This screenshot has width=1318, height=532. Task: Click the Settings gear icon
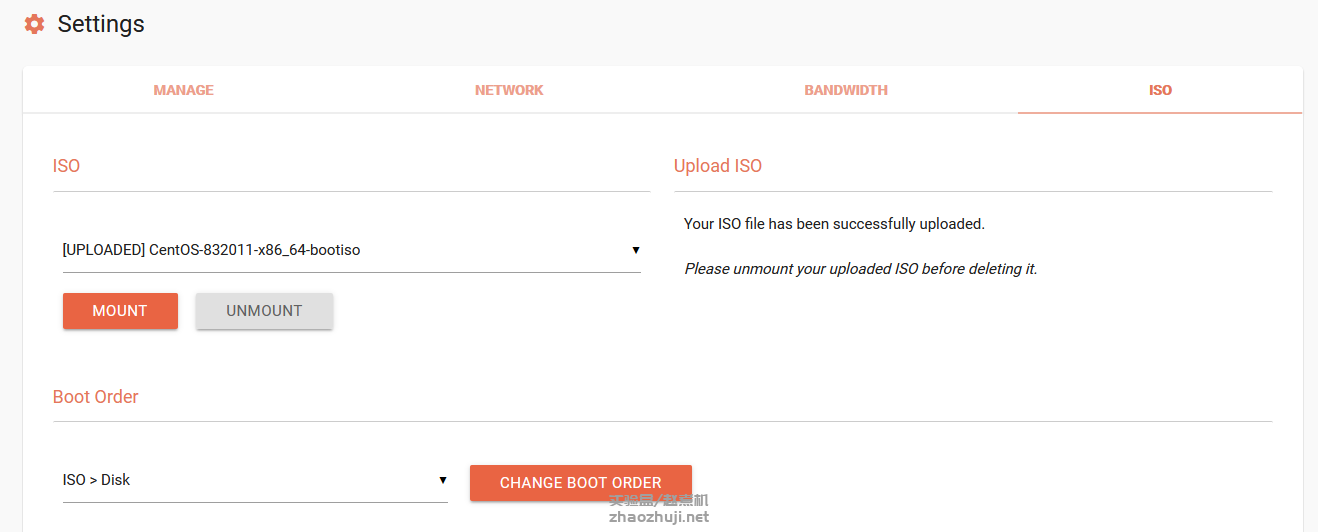(x=34, y=24)
